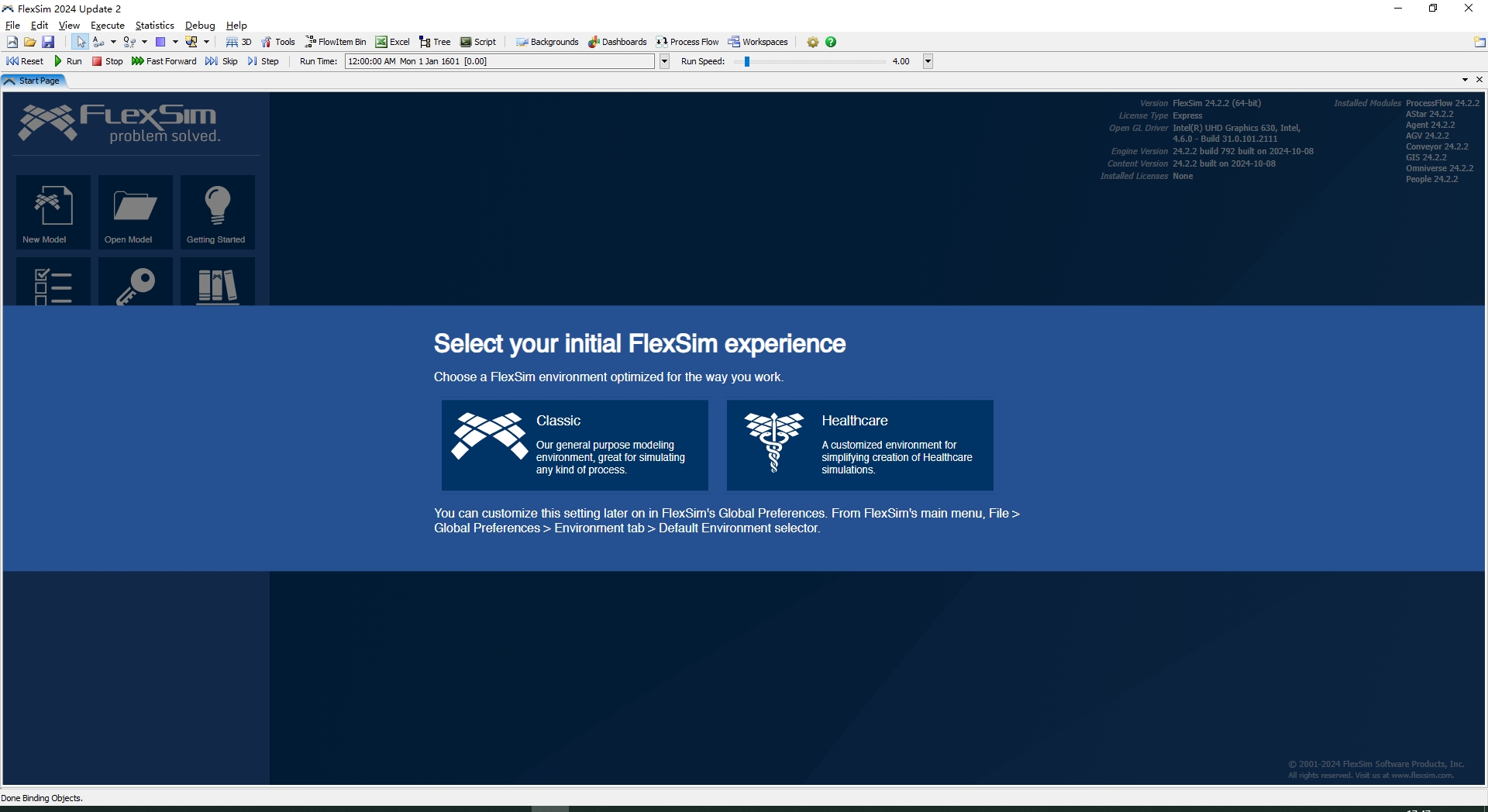1488x812 pixels.
Task: Choose the Healthcare environment option
Action: (859, 445)
